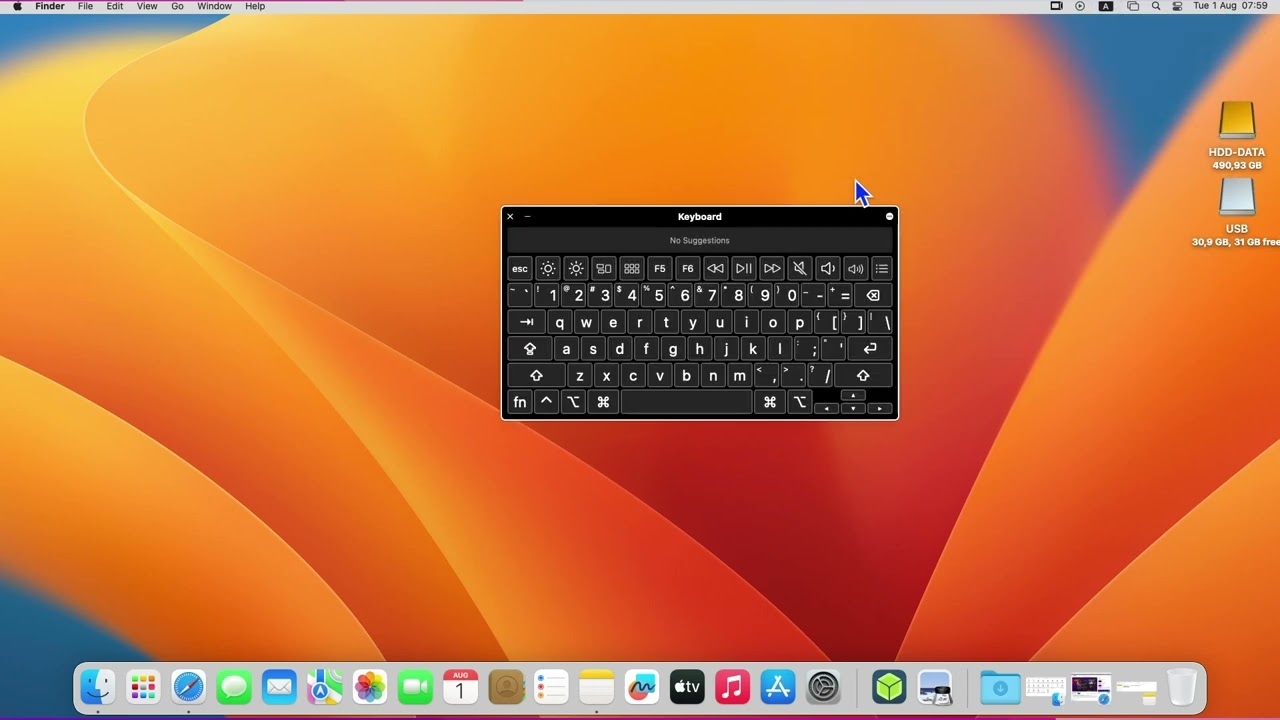This screenshot has width=1280, height=720.
Task: Click the Spotlight search icon in menu bar
Action: [1156, 6]
